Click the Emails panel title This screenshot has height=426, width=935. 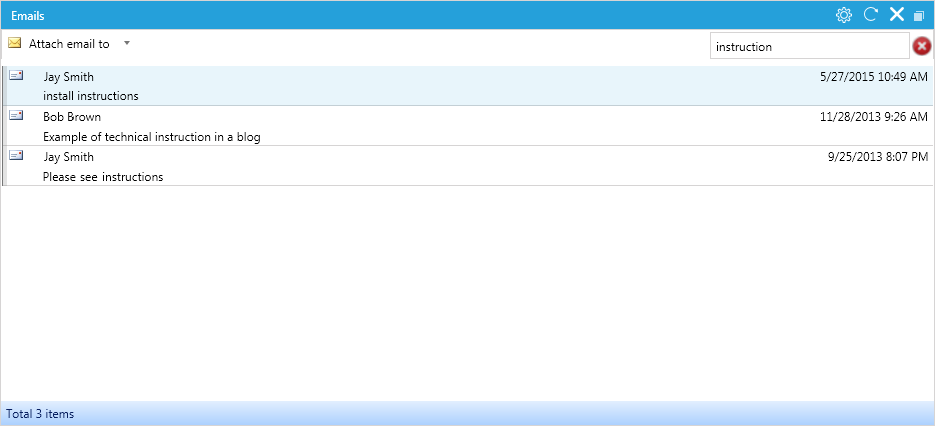[27, 16]
